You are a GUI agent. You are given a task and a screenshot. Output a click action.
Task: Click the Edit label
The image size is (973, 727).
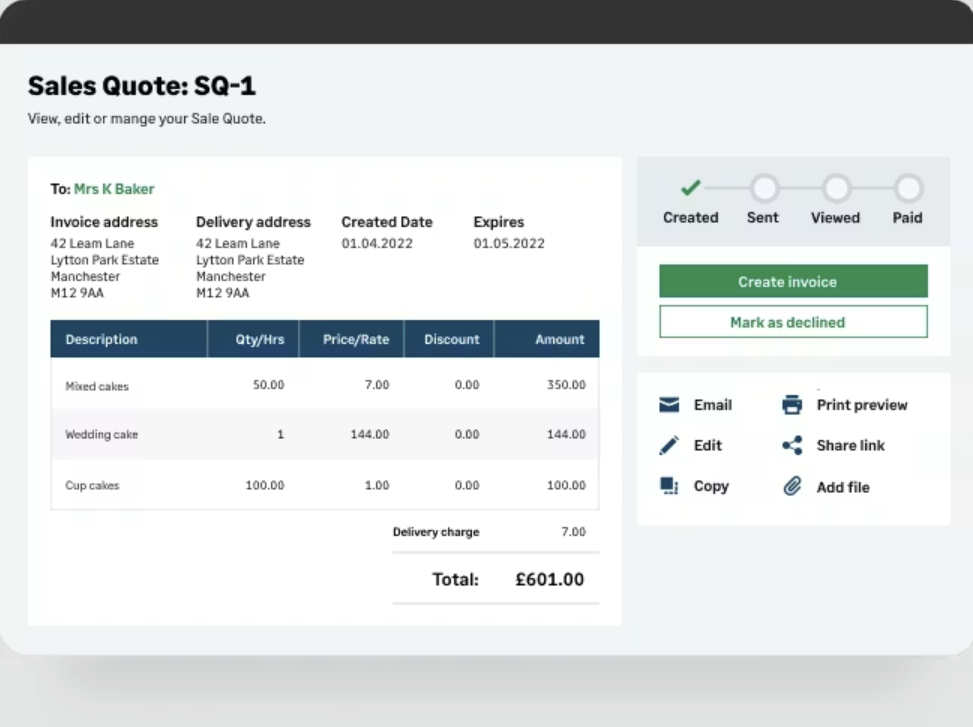[707, 445]
